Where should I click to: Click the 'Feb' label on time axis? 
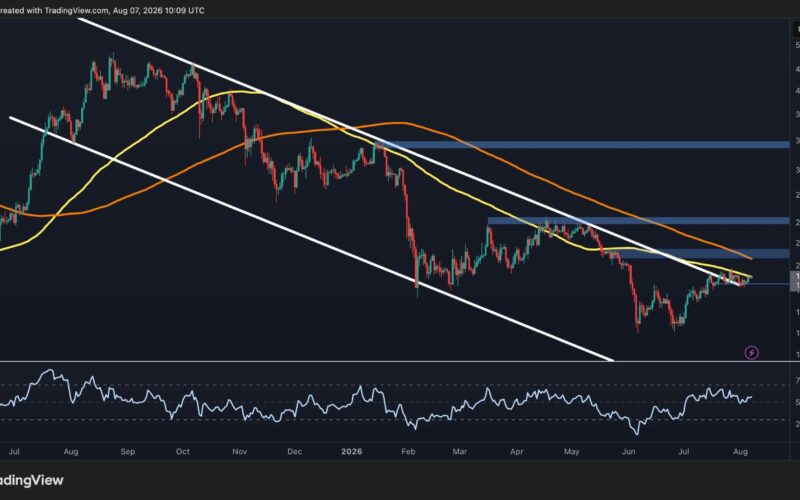408,452
